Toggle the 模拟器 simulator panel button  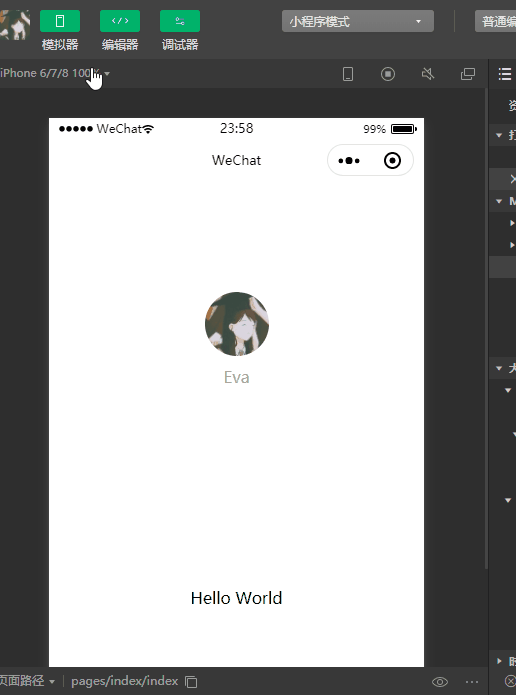click(x=60, y=21)
